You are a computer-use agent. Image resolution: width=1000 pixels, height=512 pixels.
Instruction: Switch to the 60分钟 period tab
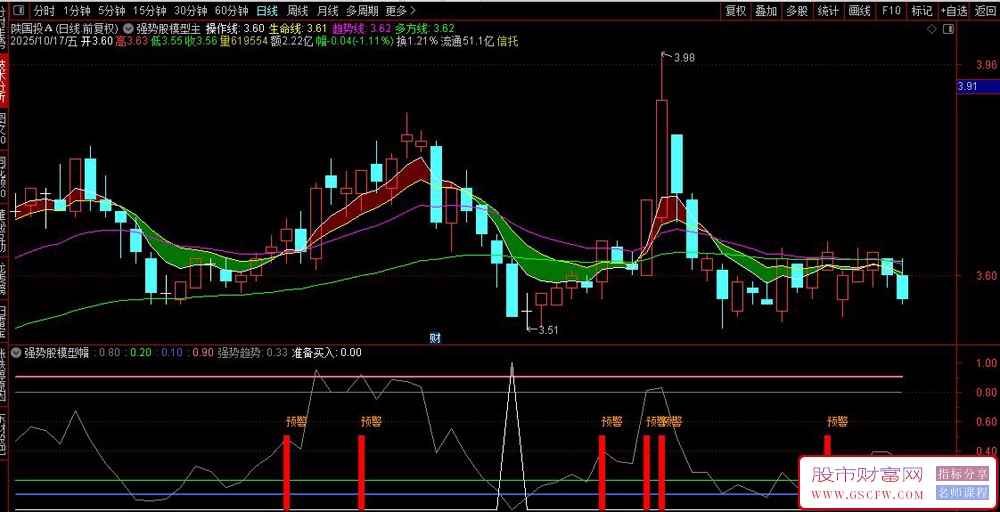(x=231, y=11)
